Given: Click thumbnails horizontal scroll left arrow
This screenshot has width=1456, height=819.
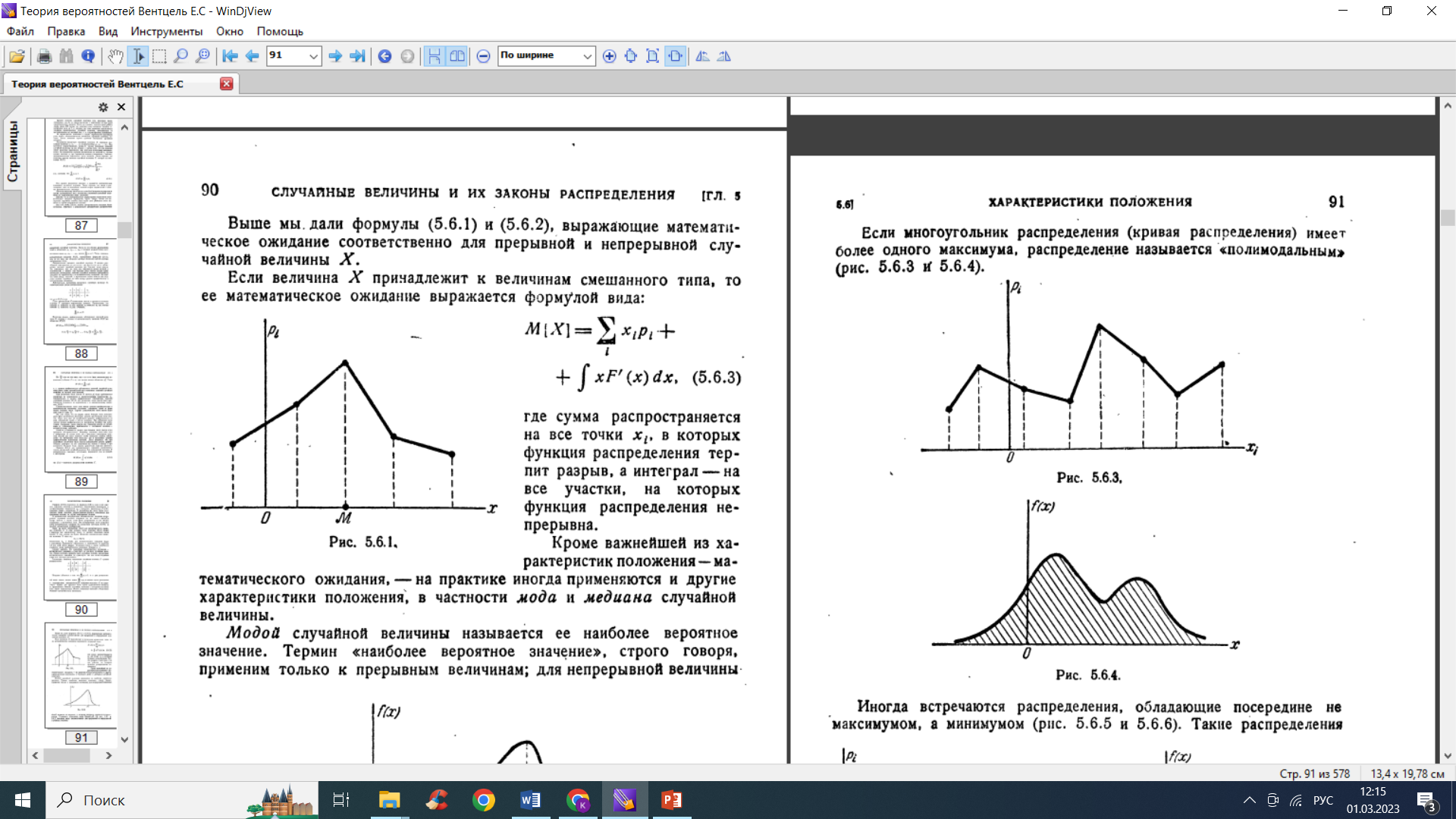Looking at the screenshot, I should [35, 755].
